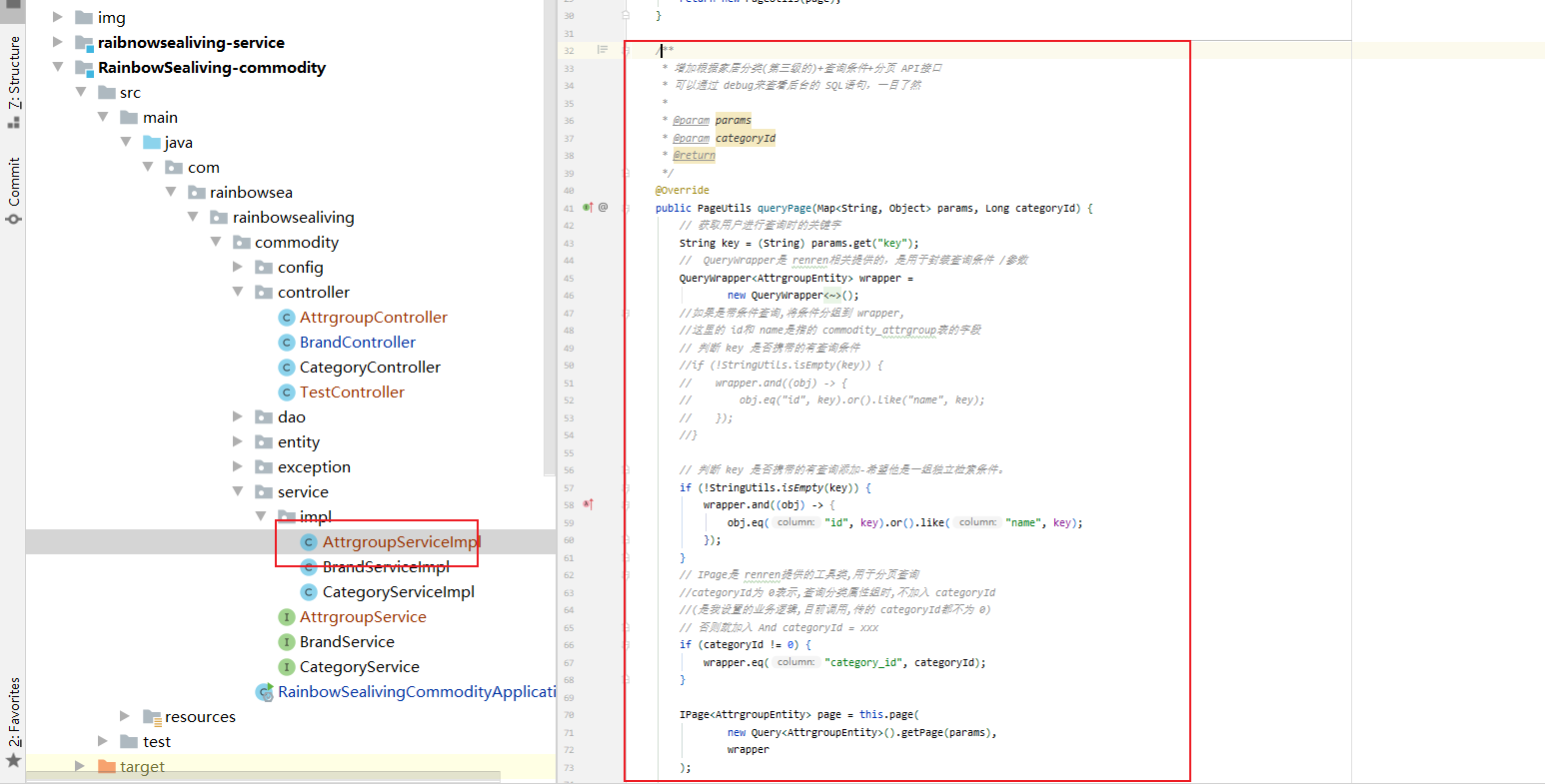Image resolution: width=1545 pixels, height=784 pixels.
Task: Toggle folding of the Javadoc comment block
Action: 625,50
